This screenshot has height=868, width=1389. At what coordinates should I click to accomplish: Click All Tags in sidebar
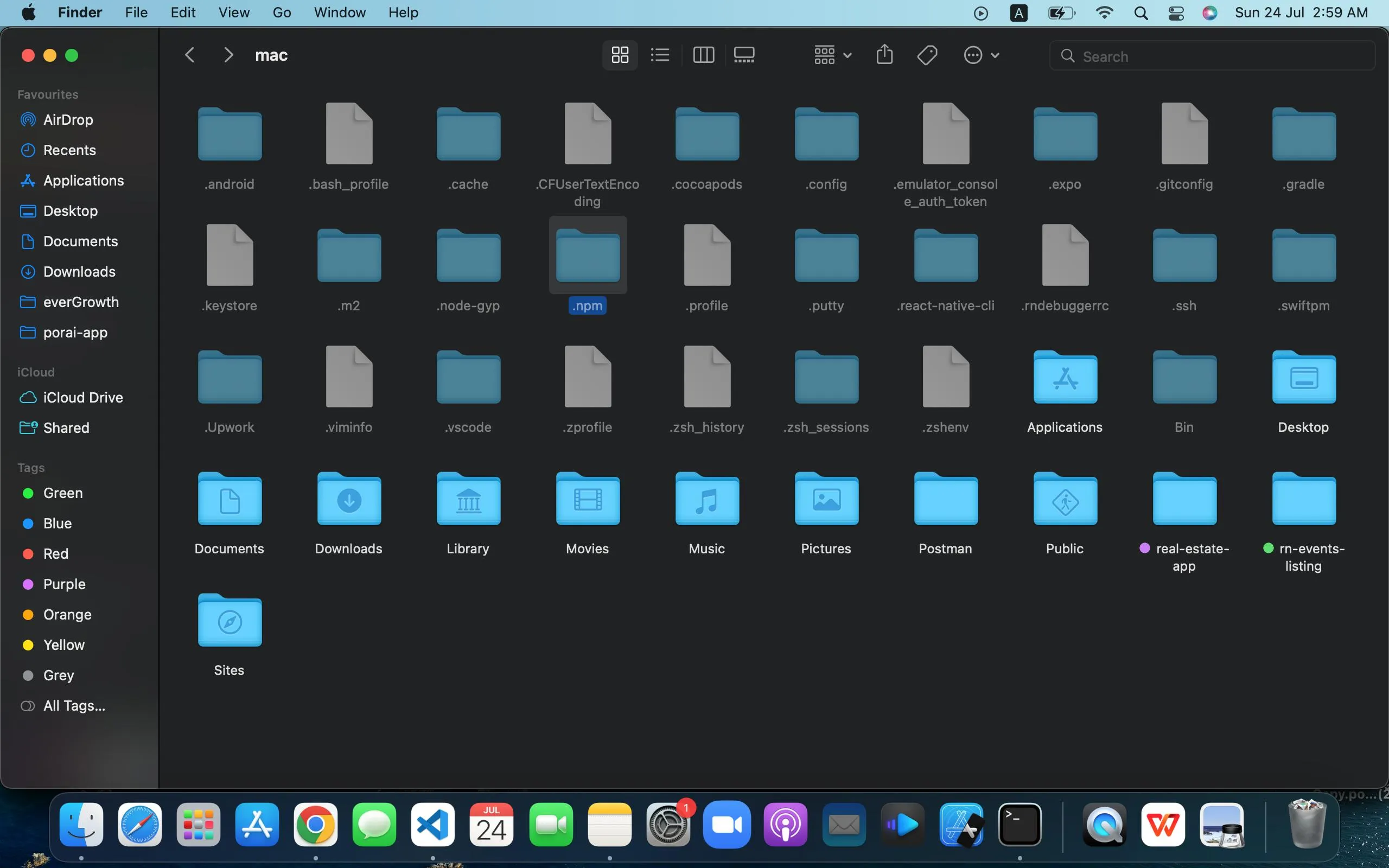tap(74, 706)
